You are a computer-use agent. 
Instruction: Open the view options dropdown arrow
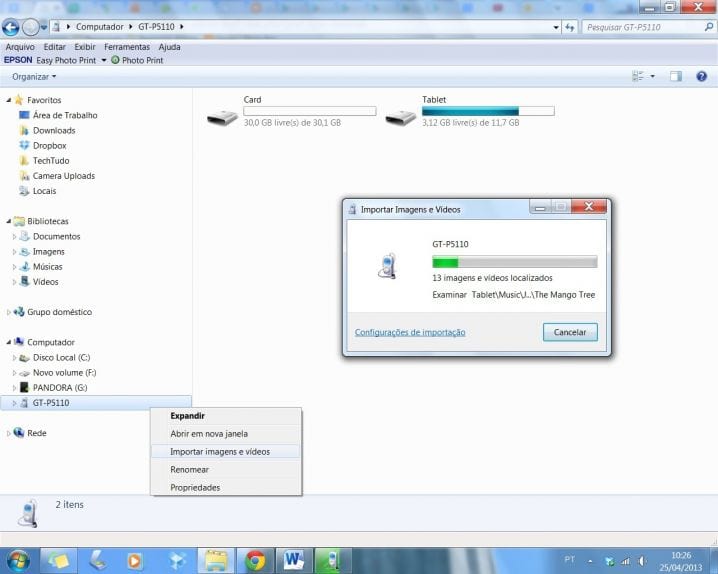(x=653, y=76)
